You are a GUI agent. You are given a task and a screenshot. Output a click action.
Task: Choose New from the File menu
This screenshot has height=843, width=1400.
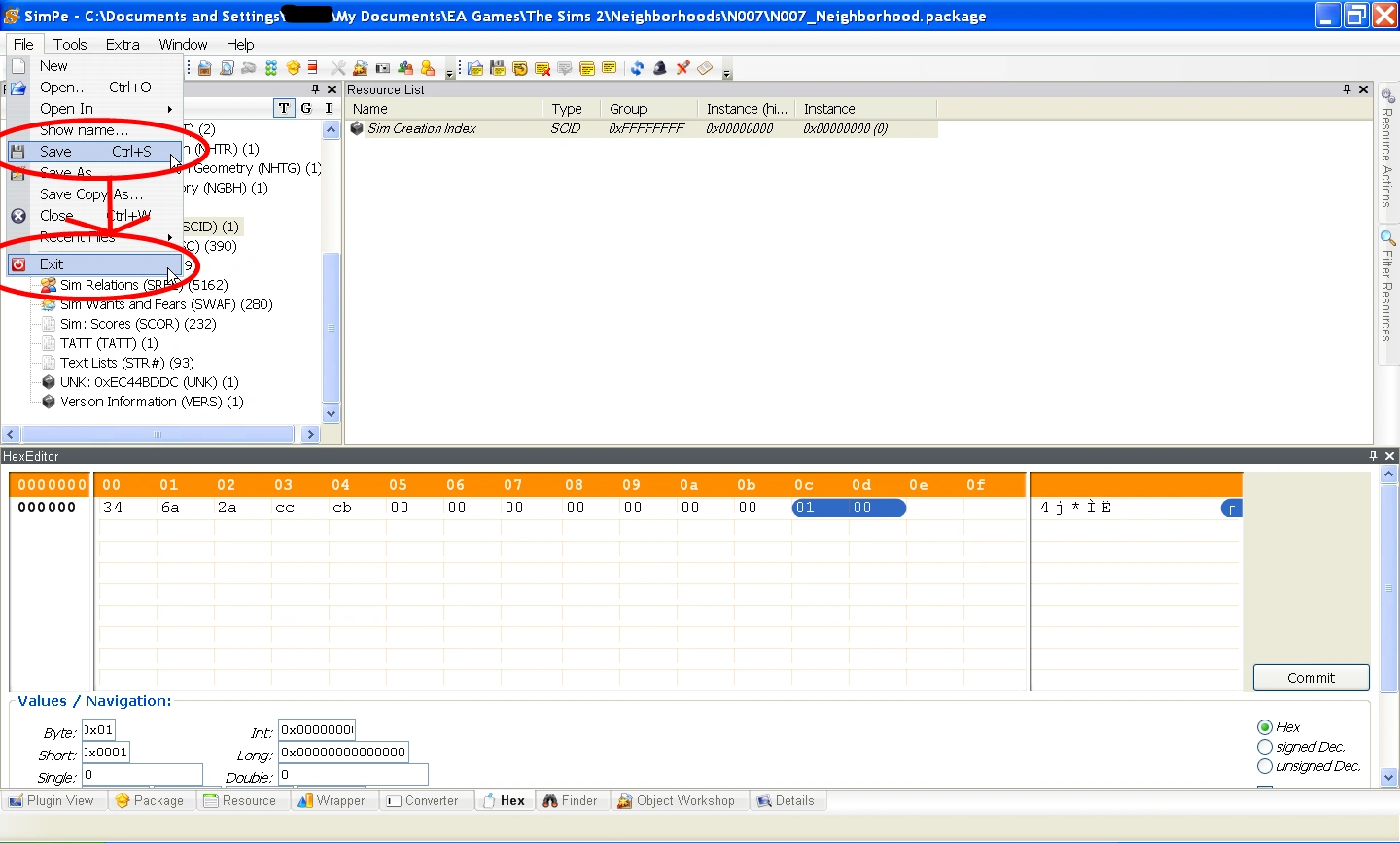pyautogui.click(x=94, y=66)
